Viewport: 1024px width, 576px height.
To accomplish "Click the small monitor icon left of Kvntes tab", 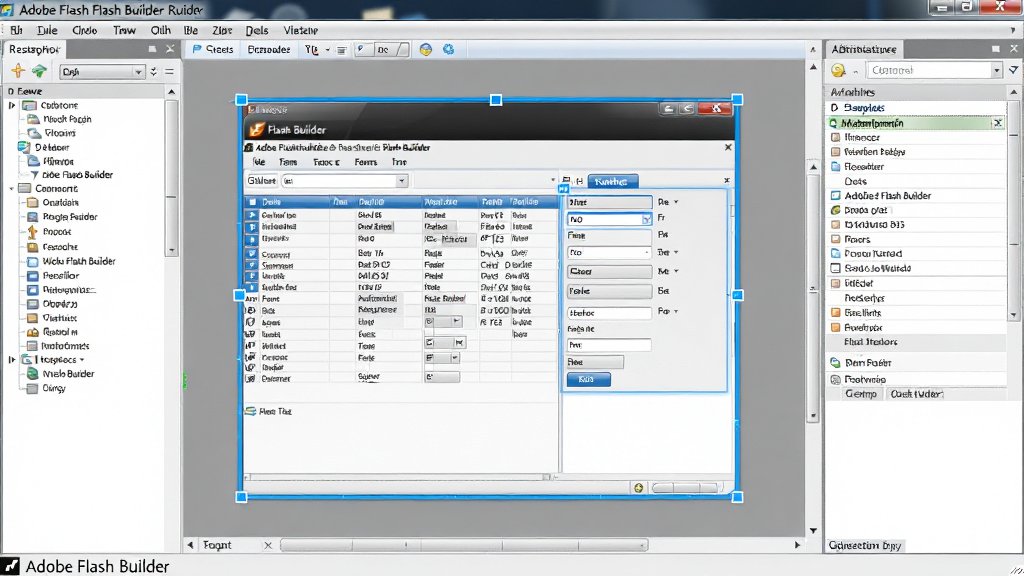I will pos(566,180).
